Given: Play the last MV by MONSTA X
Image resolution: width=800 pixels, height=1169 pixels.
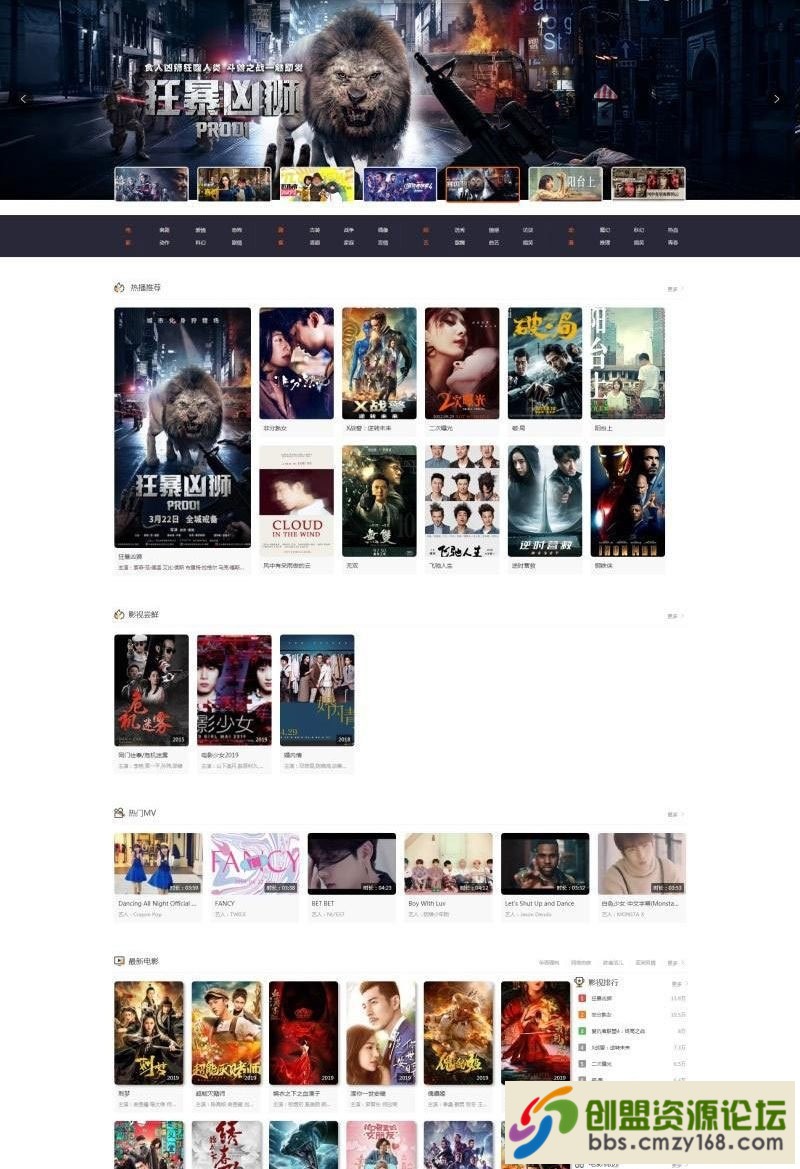Looking at the screenshot, I should 642,863.
